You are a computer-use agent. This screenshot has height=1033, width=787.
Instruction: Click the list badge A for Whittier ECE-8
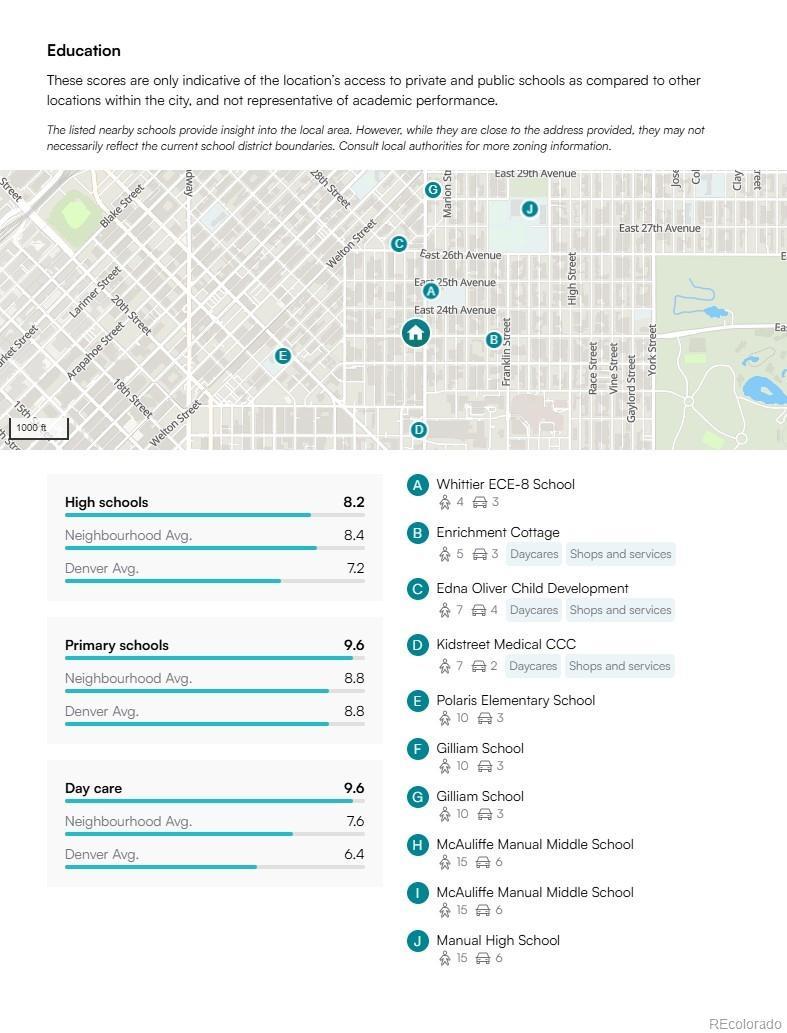(x=417, y=485)
